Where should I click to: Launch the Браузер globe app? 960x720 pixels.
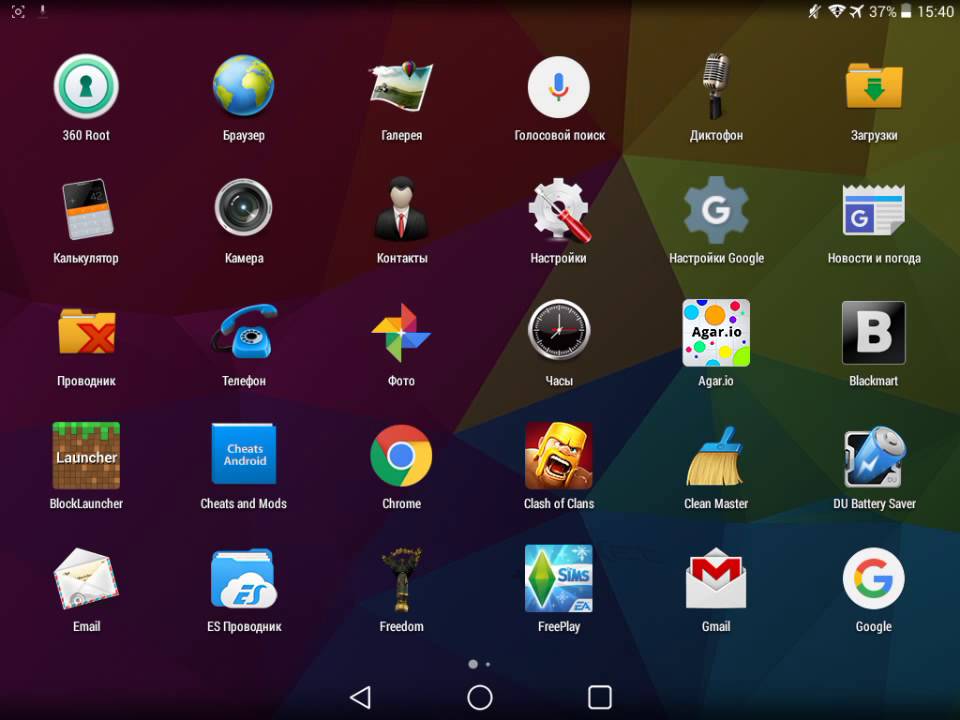244,86
